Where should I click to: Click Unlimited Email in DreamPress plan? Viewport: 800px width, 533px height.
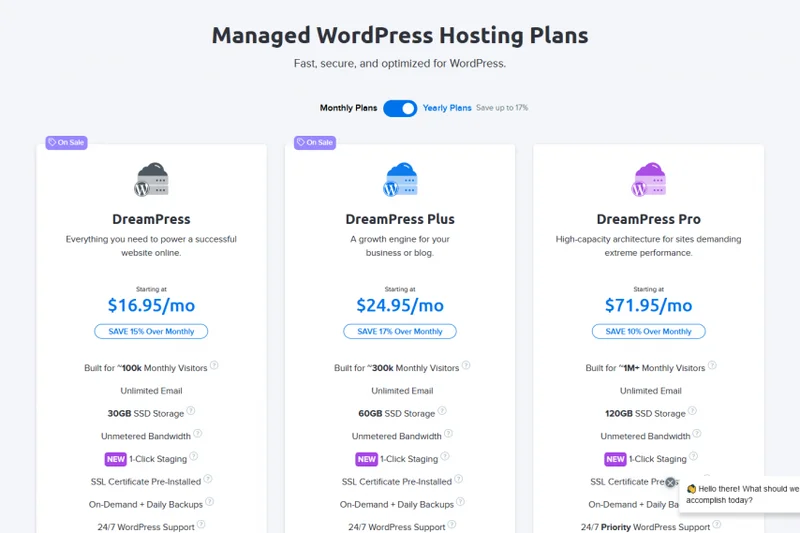pyautogui.click(x=151, y=391)
